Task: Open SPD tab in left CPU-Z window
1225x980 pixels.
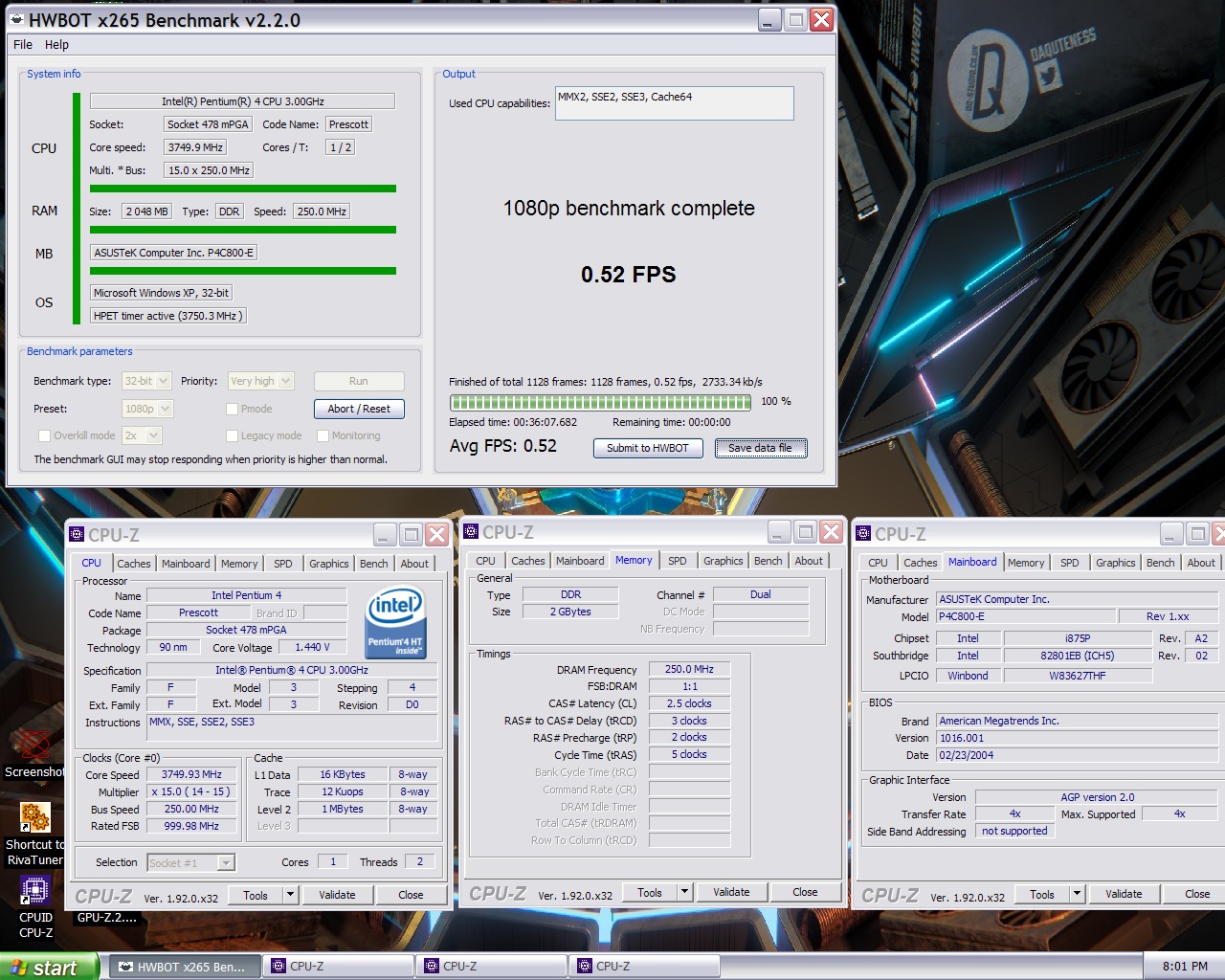Action: coord(283,564)
